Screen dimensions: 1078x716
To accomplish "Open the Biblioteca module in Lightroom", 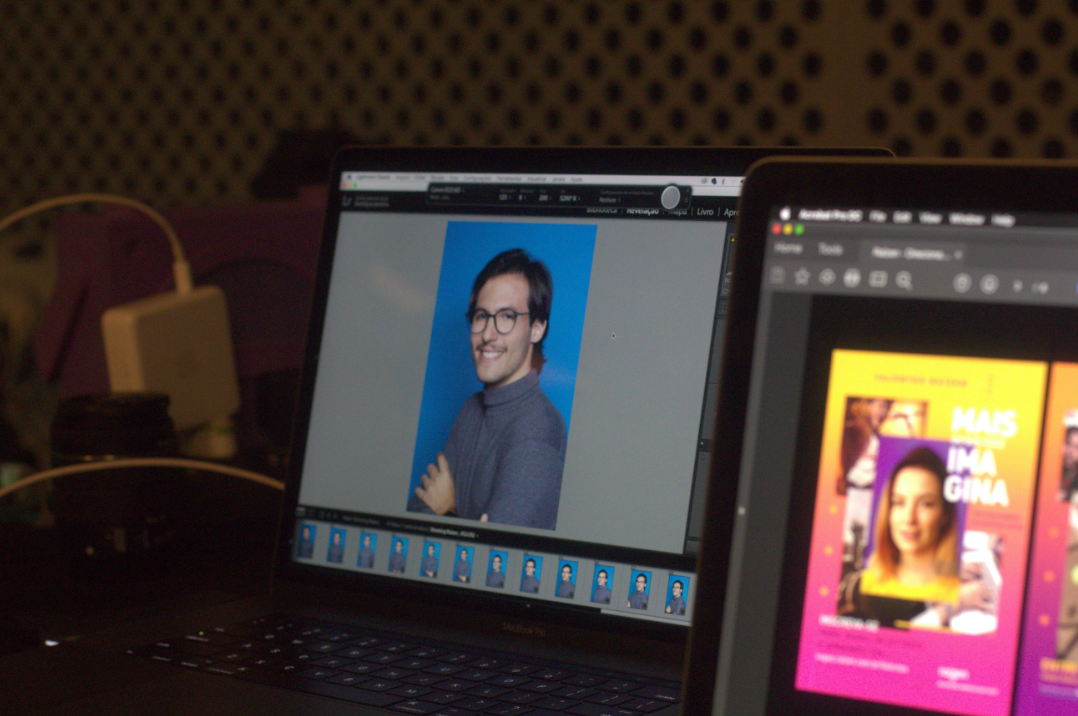I will tap(602, 210).
